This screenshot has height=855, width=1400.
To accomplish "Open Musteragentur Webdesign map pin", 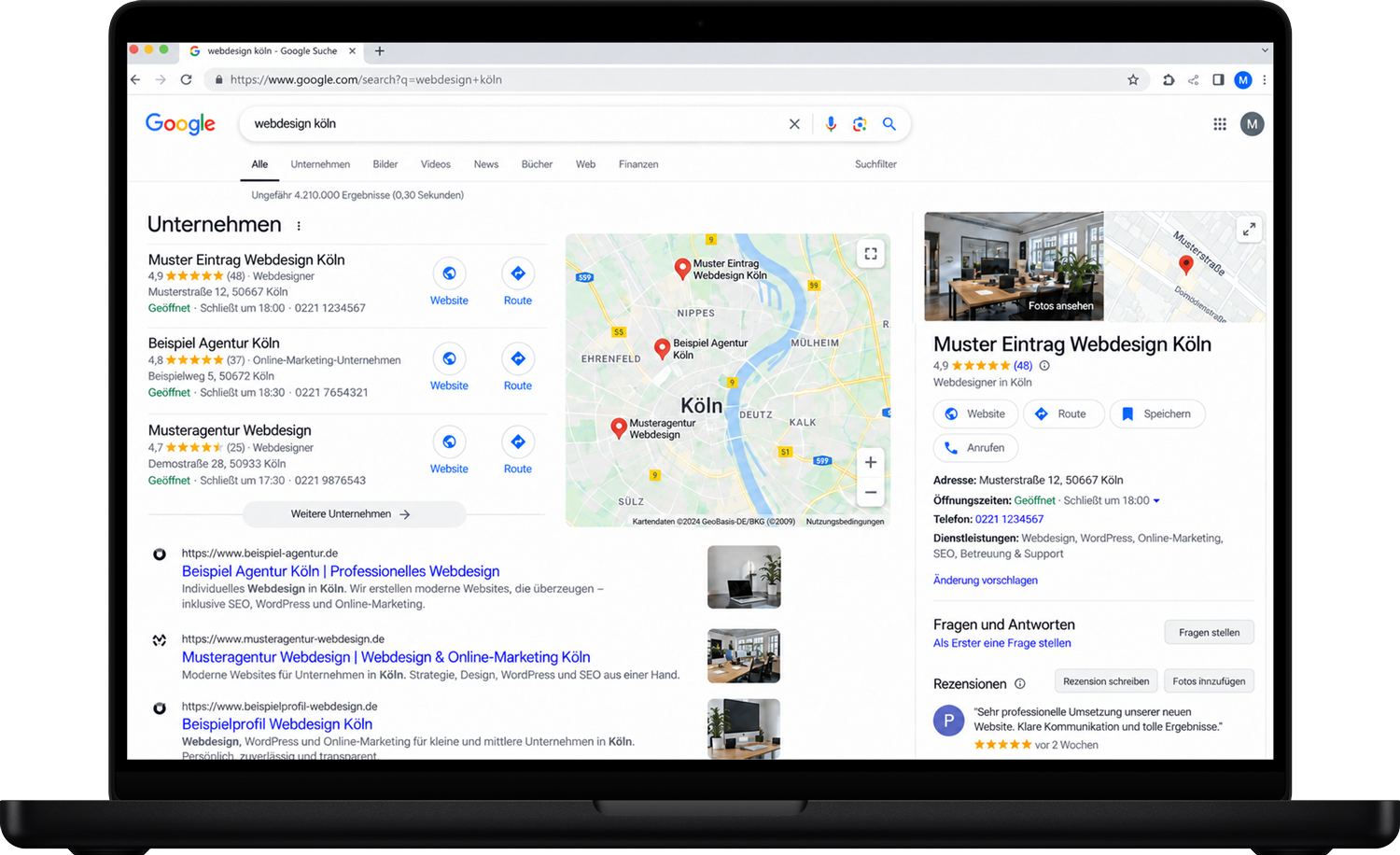I will (618, 427).
